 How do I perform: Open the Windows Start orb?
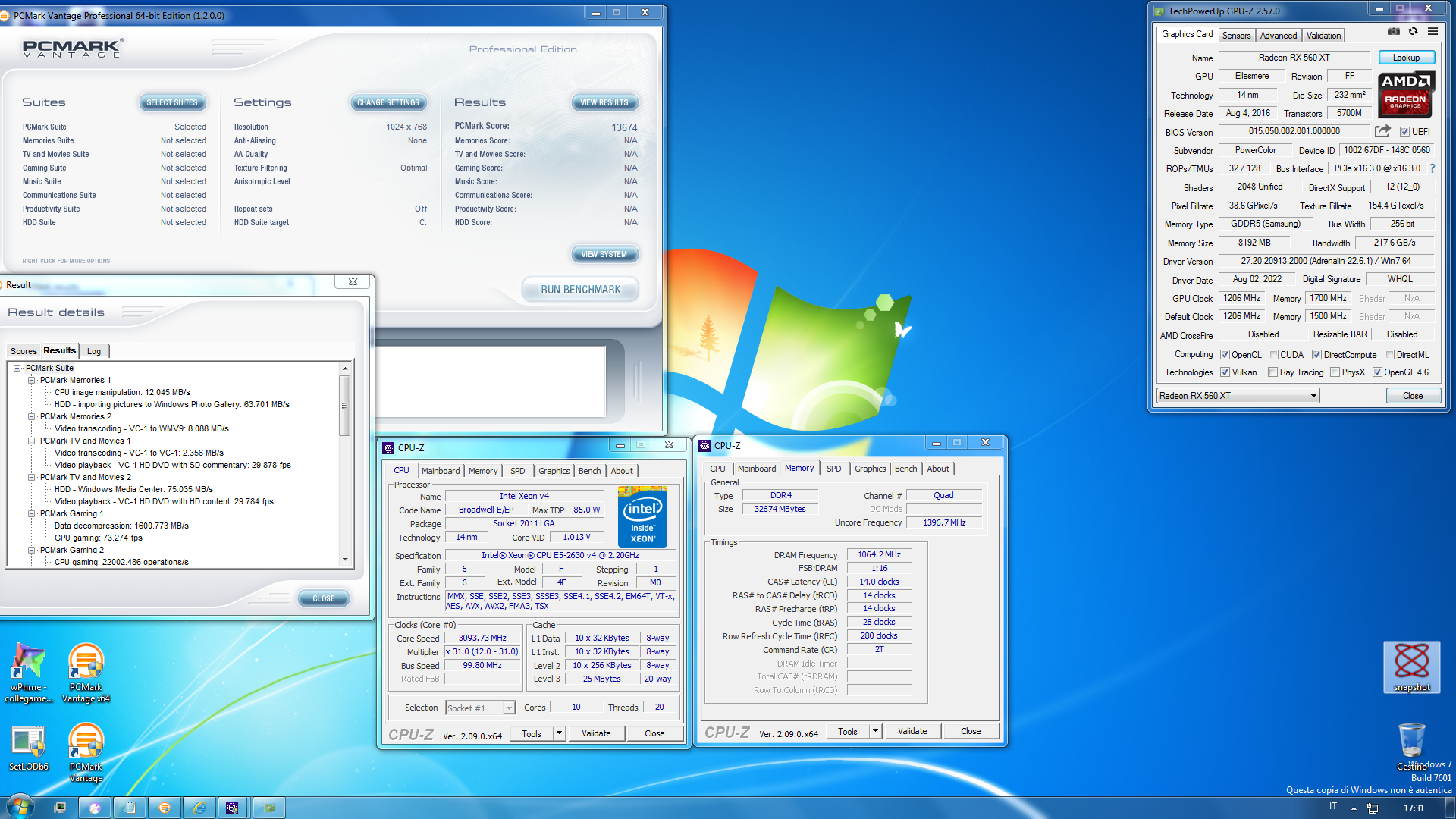point(20,807)
